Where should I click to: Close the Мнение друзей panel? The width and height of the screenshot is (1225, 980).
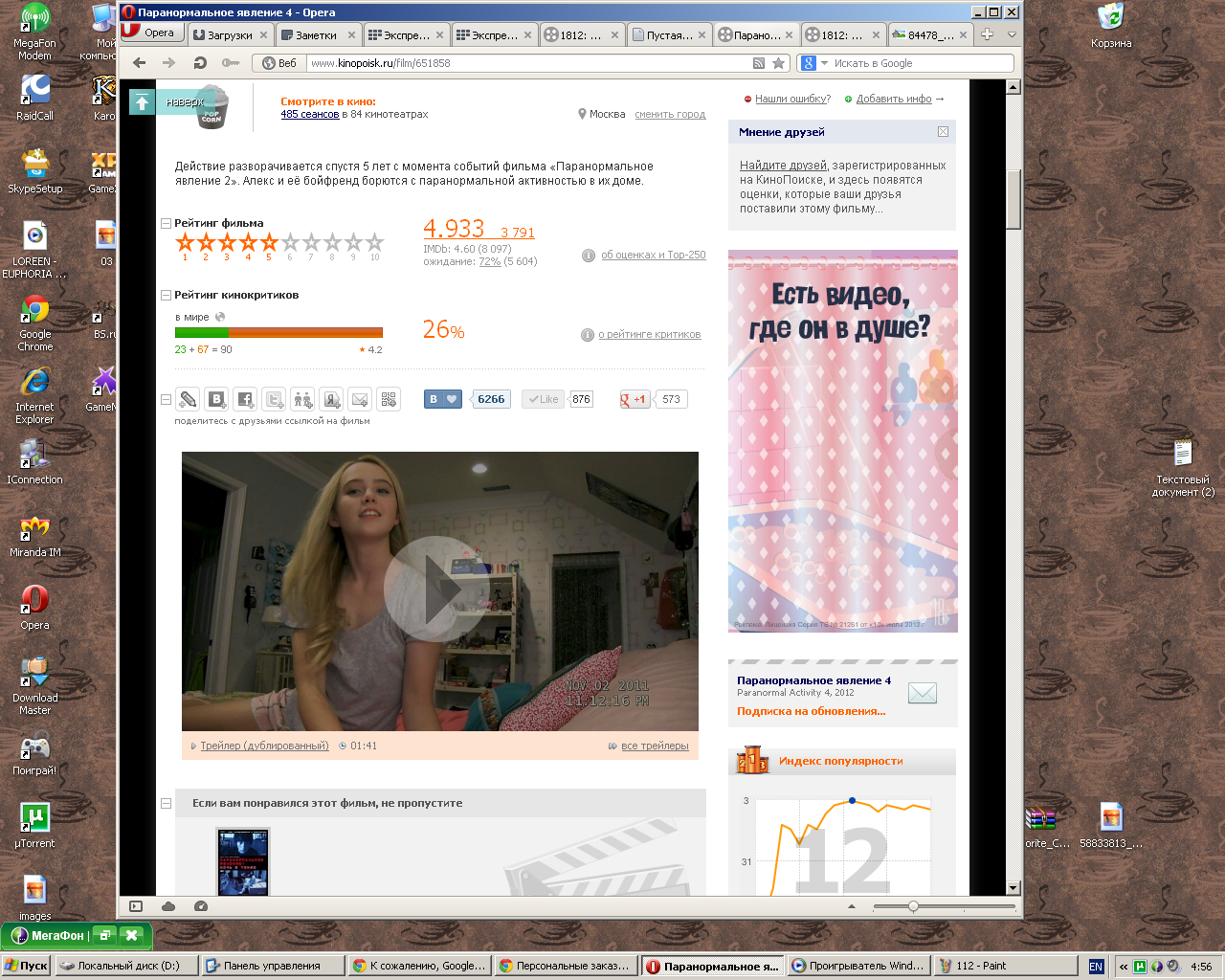coord(943,131)
